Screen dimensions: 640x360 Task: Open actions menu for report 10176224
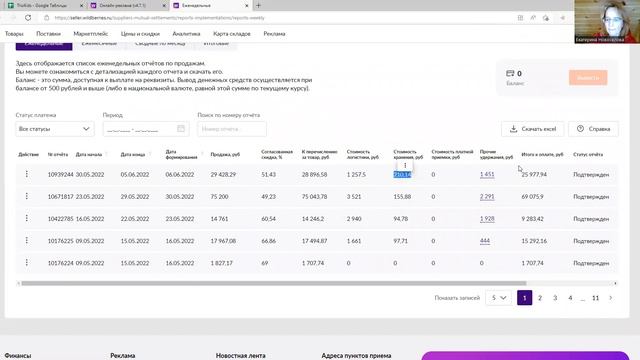pos(27,262)
